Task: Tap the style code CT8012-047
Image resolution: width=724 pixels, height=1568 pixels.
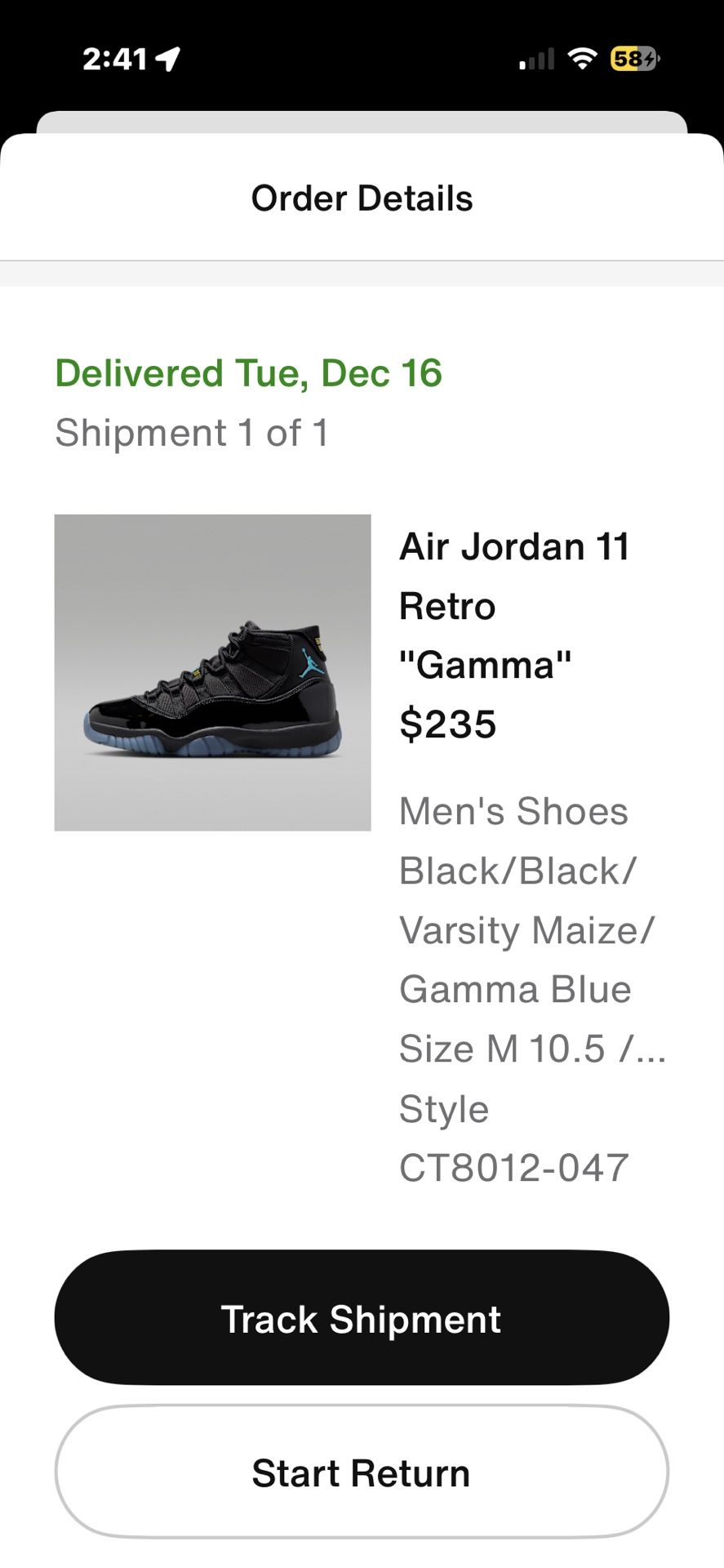Action: [513, 1168]
